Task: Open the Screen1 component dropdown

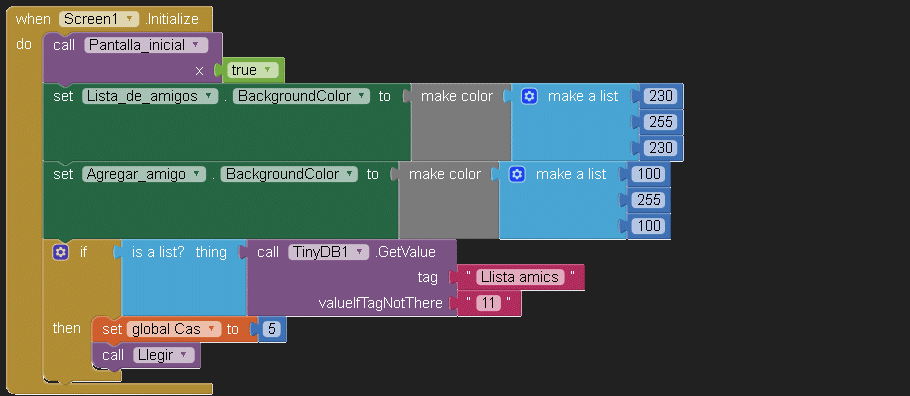Action: coord(99,19)
